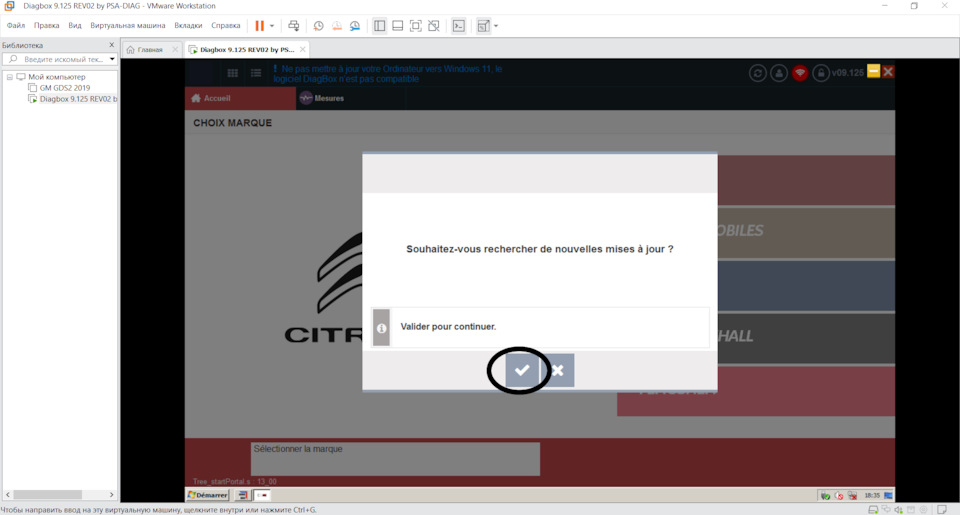This screenshot has height=515, width=960.
Task: Open the Виртуальная машина menu
Action: click(127, 26)
